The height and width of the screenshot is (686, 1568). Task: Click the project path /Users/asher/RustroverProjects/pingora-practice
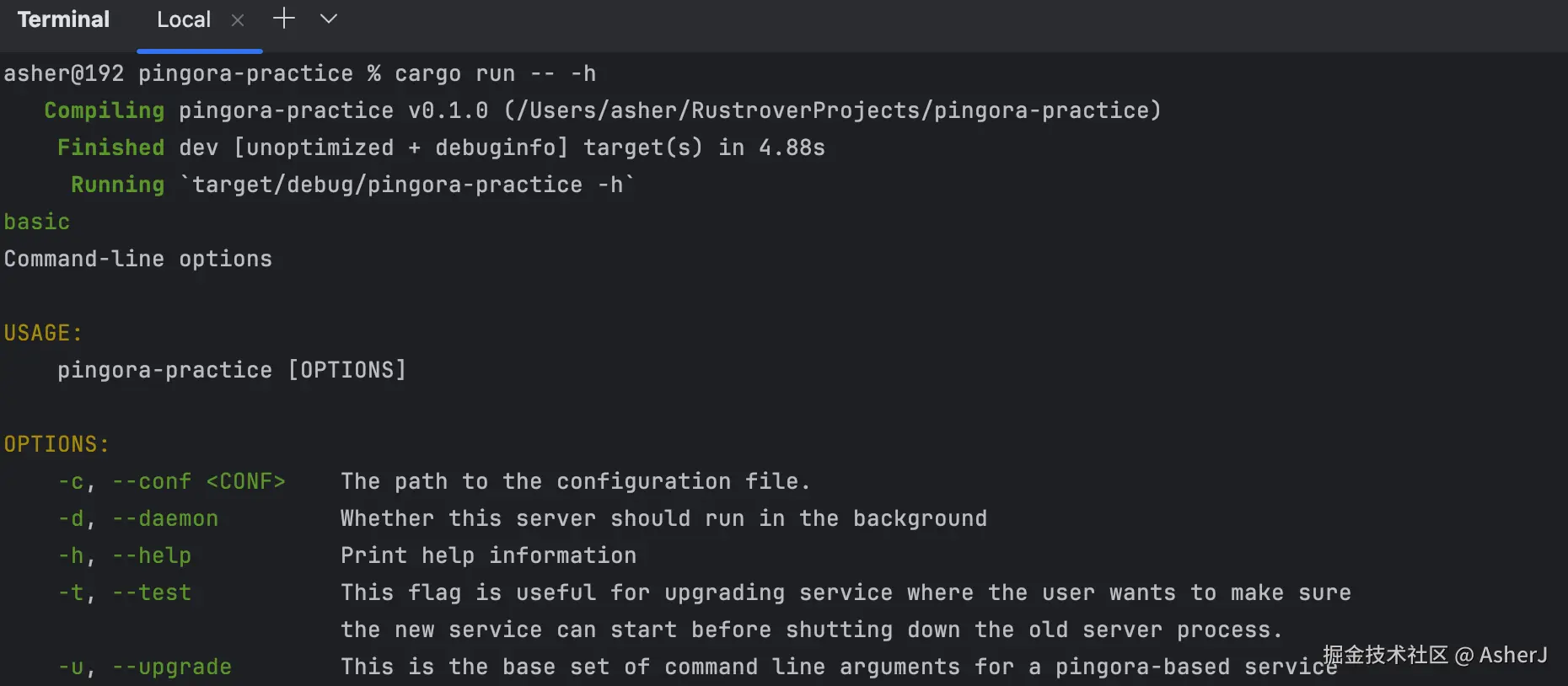tap(832, 110)
